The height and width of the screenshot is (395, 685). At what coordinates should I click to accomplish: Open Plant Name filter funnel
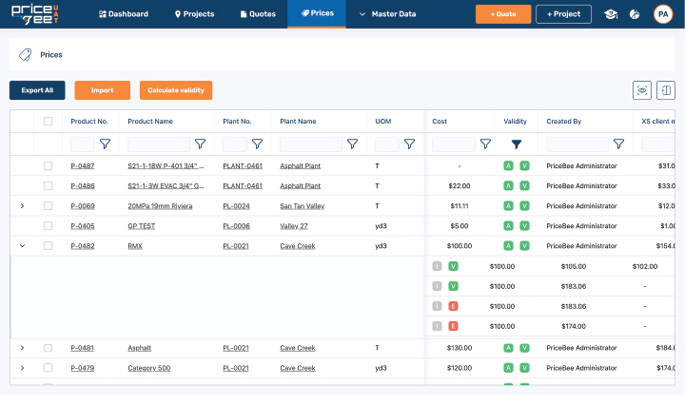[x=352, y=144]
